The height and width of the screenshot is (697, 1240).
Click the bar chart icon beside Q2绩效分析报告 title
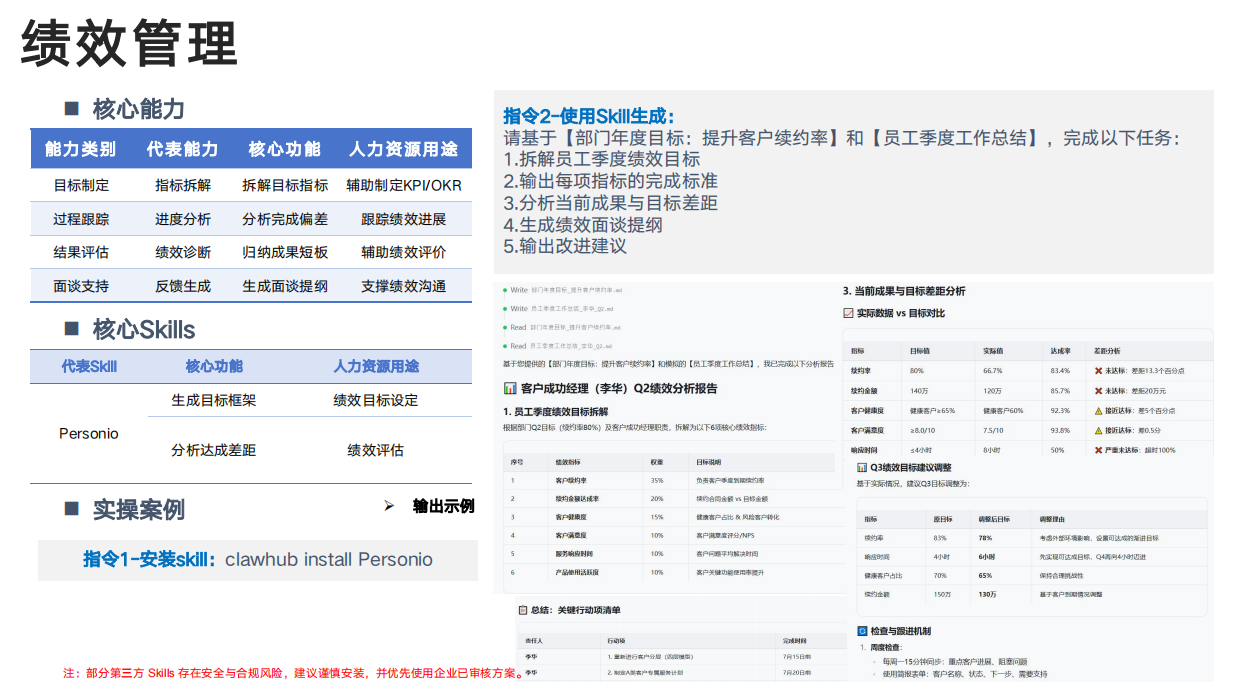pyautogui.click(x=510, y=388)
